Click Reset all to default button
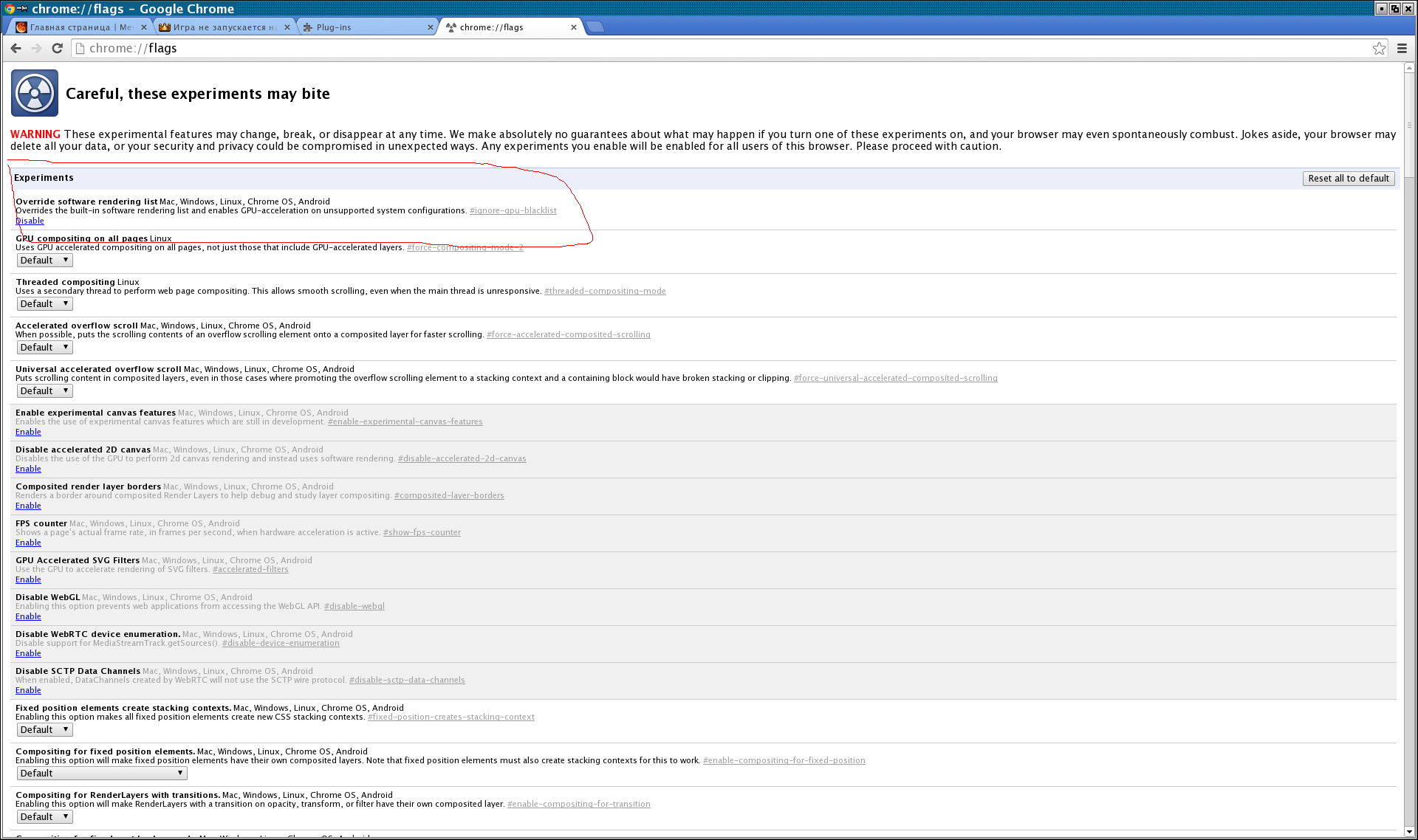 (1348, 179)
